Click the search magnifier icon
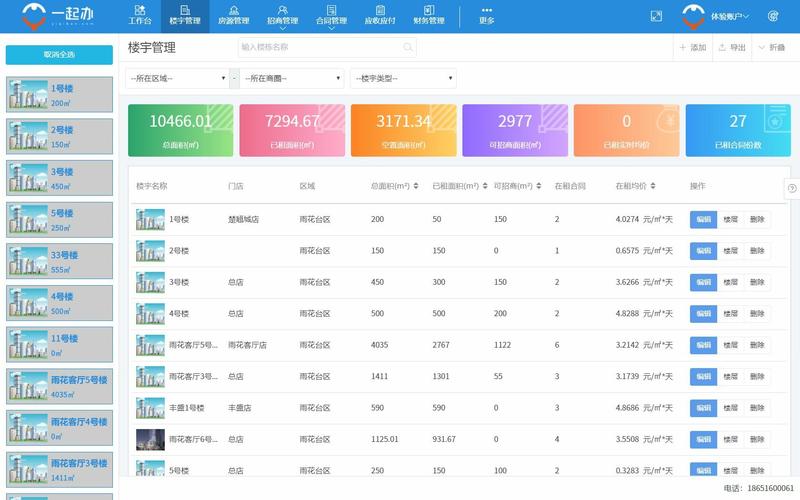Image resolution: width=800 pixels, height=500 pixels. [x=408, y=47]
